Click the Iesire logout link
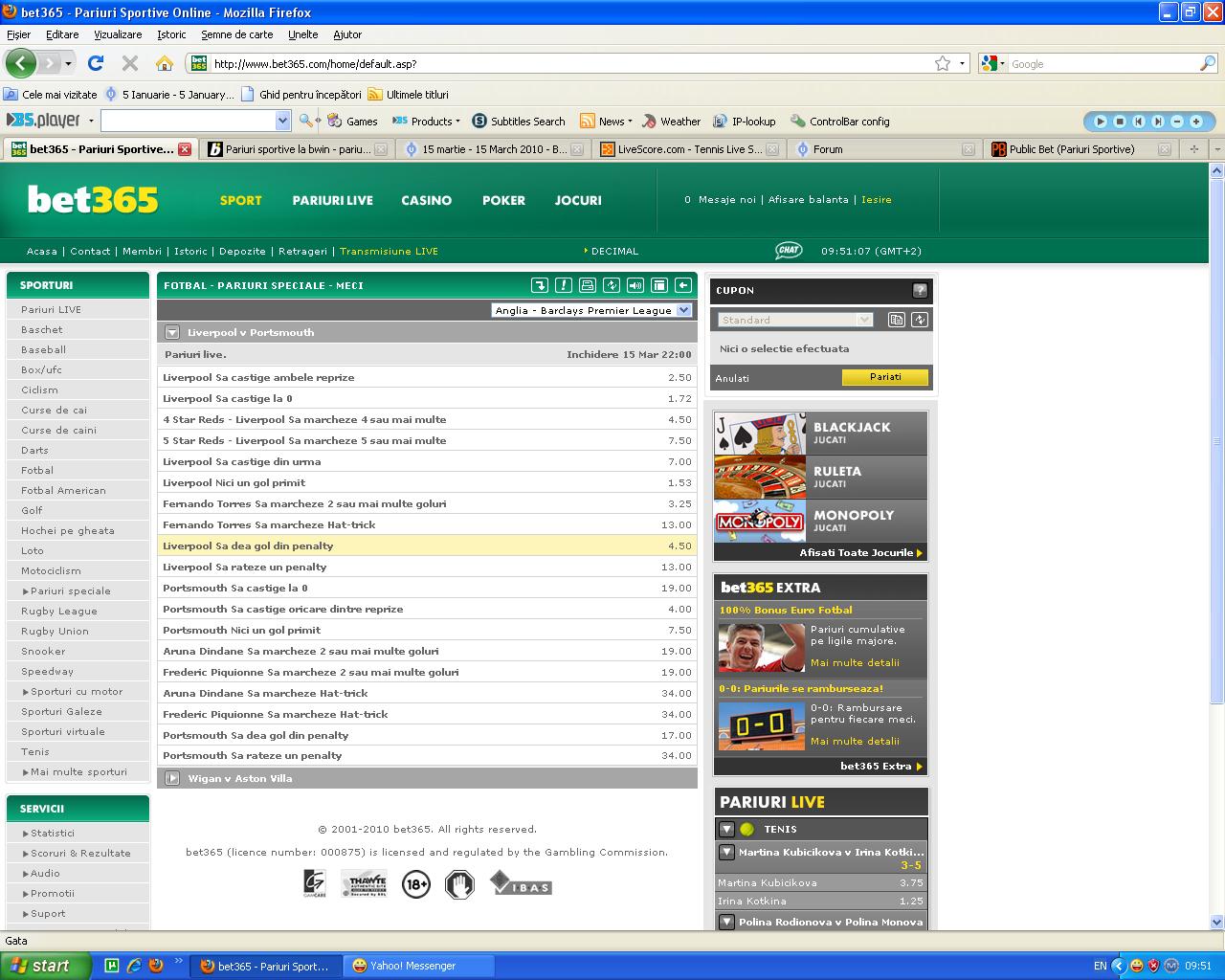Screen dimensions: 1225x980 [876, 199]
